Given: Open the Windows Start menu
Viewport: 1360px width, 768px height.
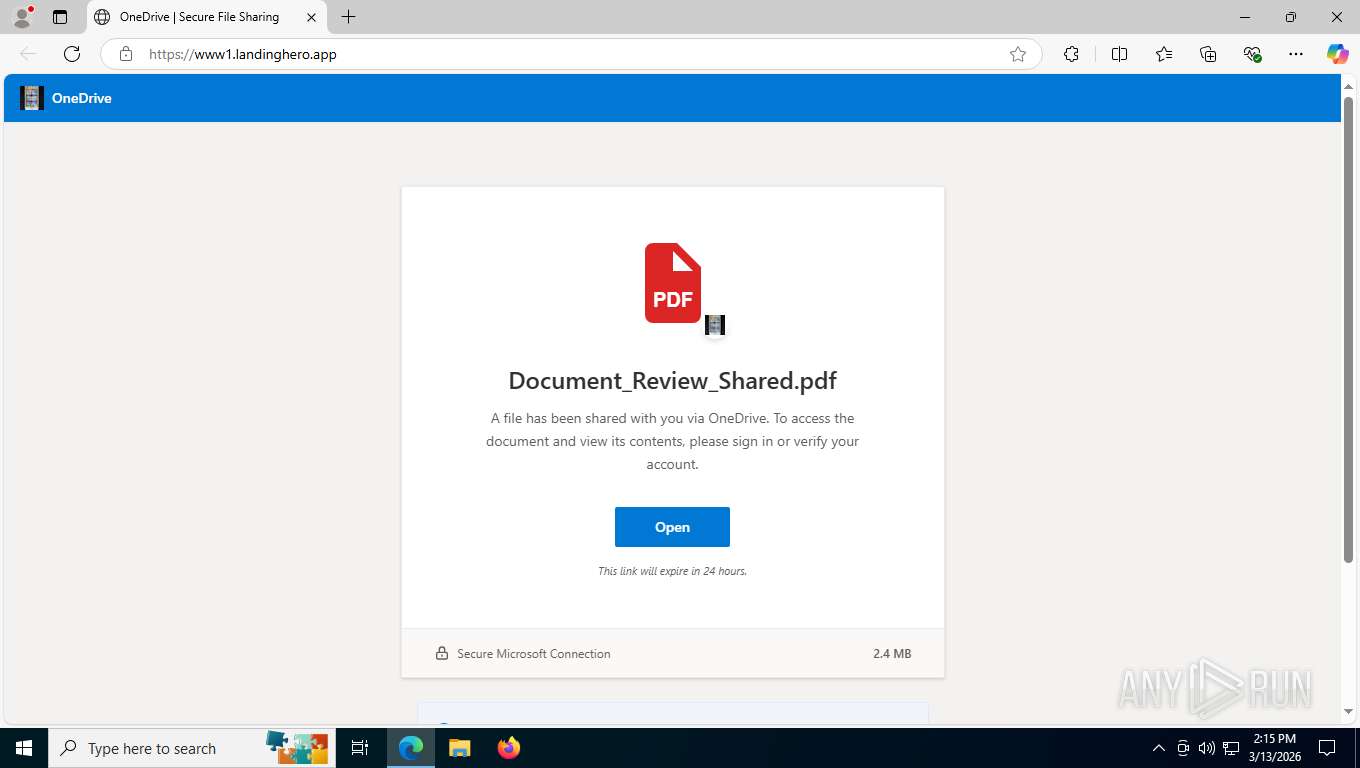Looking at the screenshot, I should (24, 748).
